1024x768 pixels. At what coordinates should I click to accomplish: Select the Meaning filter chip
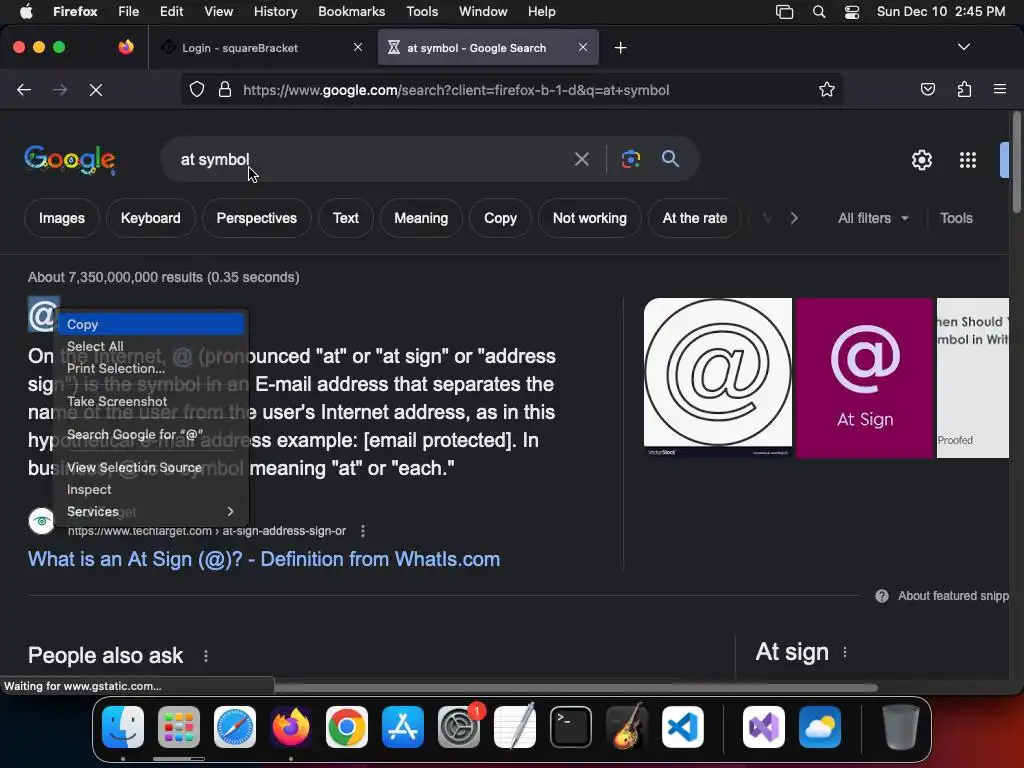pos(421,218)
